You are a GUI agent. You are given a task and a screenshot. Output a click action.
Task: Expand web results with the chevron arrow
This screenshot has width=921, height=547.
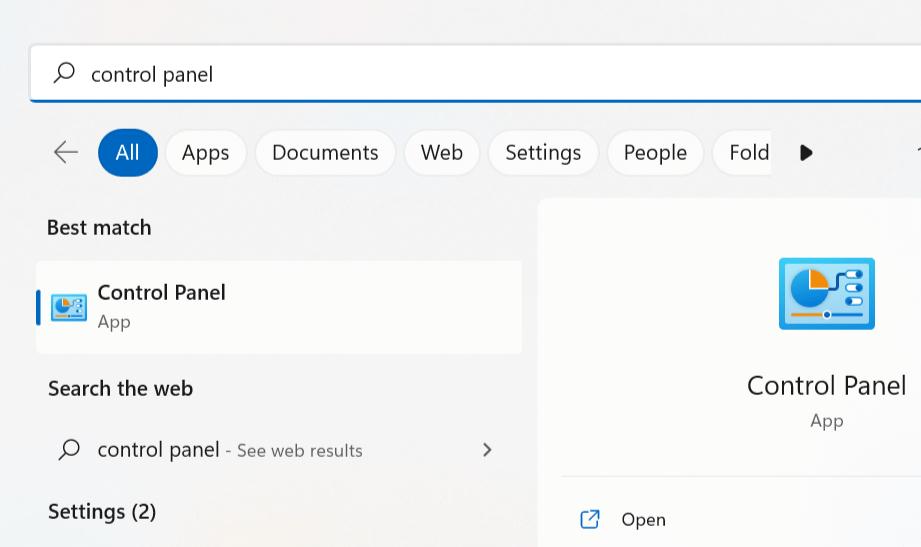click(487, 450)
